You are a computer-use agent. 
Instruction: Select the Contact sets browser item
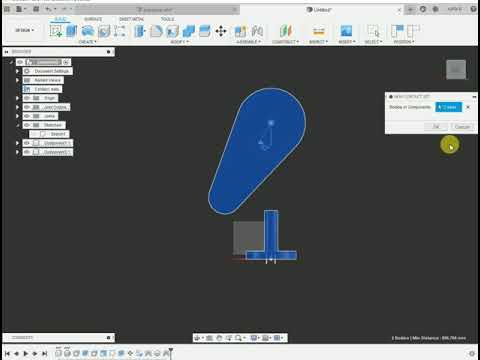click(x=42, y=89)
